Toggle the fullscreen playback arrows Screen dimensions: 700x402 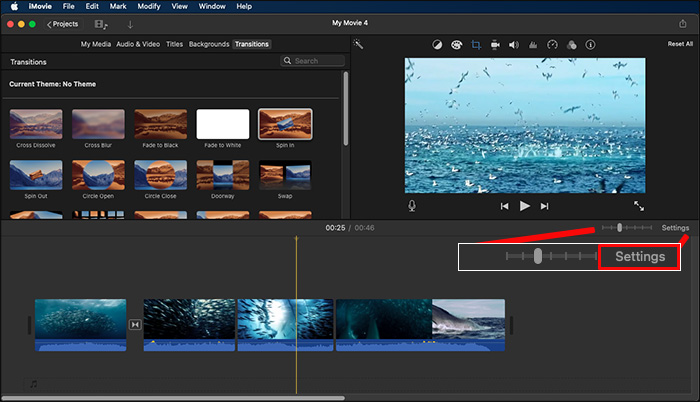click(x=639, y=205)
